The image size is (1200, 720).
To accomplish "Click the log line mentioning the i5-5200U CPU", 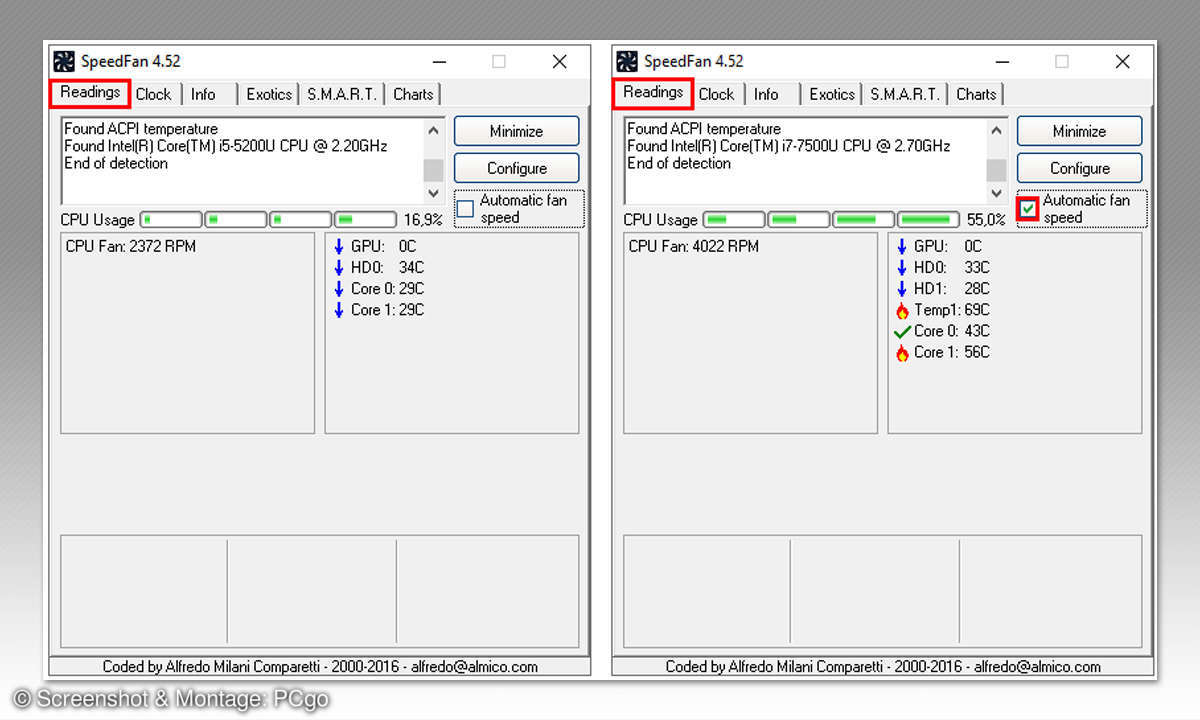I will [x=226, y=146].
